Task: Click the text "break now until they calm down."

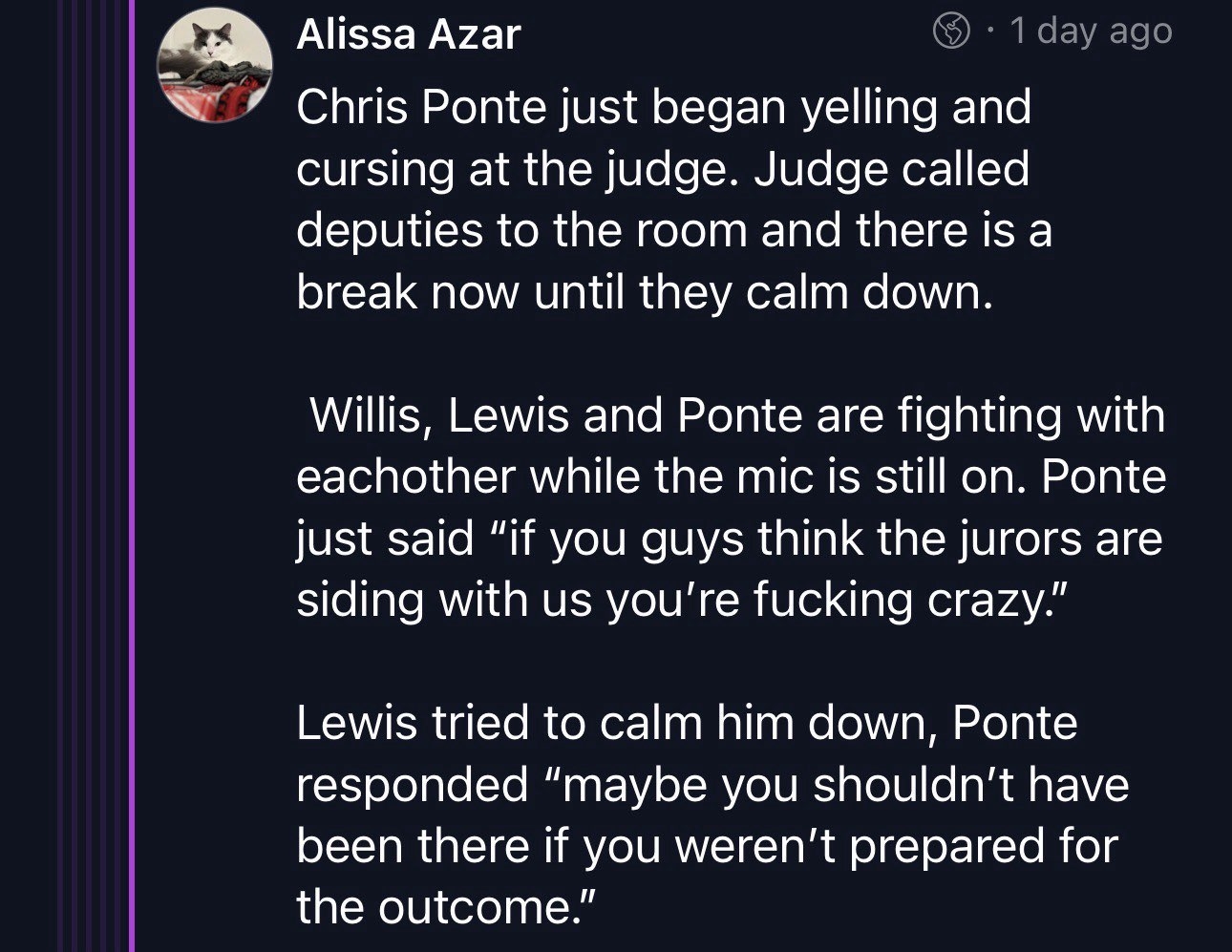Action: tap(645, 292)
